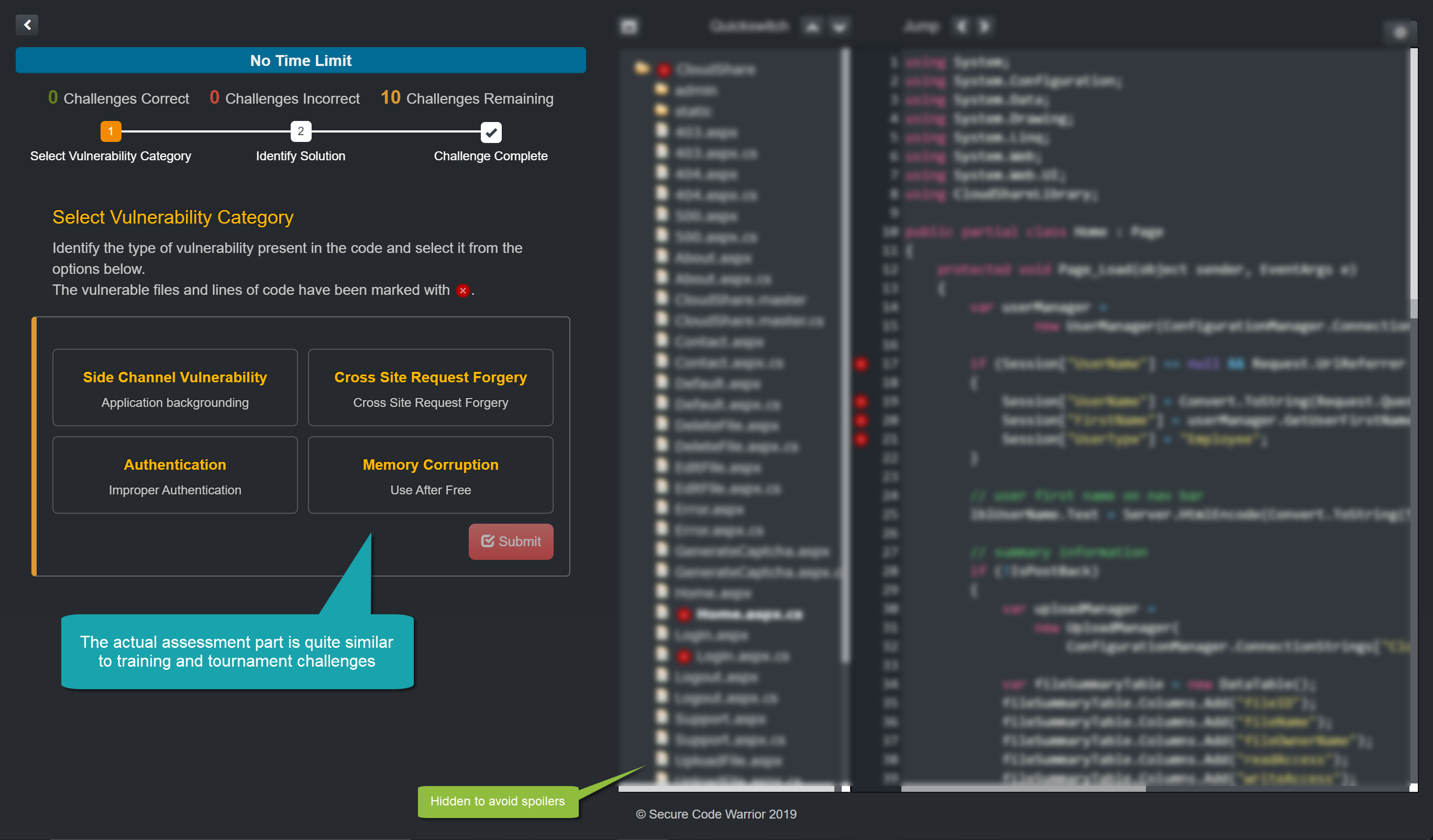The height and width of the screenshot is (840, 1433).
Task: Open the code editor settings gear
Action: coord(1400,32)
